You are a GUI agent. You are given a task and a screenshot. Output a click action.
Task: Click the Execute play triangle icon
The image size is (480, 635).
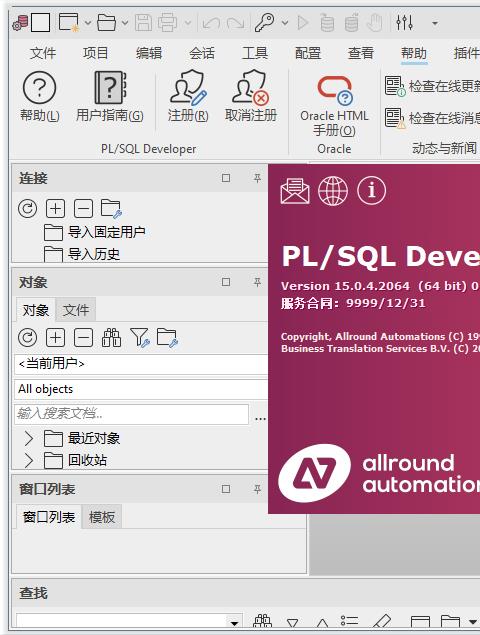tap(303, 23)
